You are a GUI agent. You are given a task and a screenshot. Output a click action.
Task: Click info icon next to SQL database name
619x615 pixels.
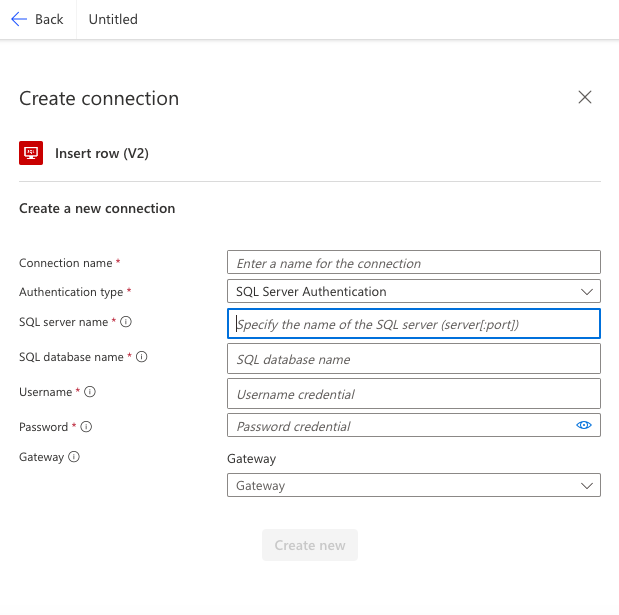tap(142, 357)
